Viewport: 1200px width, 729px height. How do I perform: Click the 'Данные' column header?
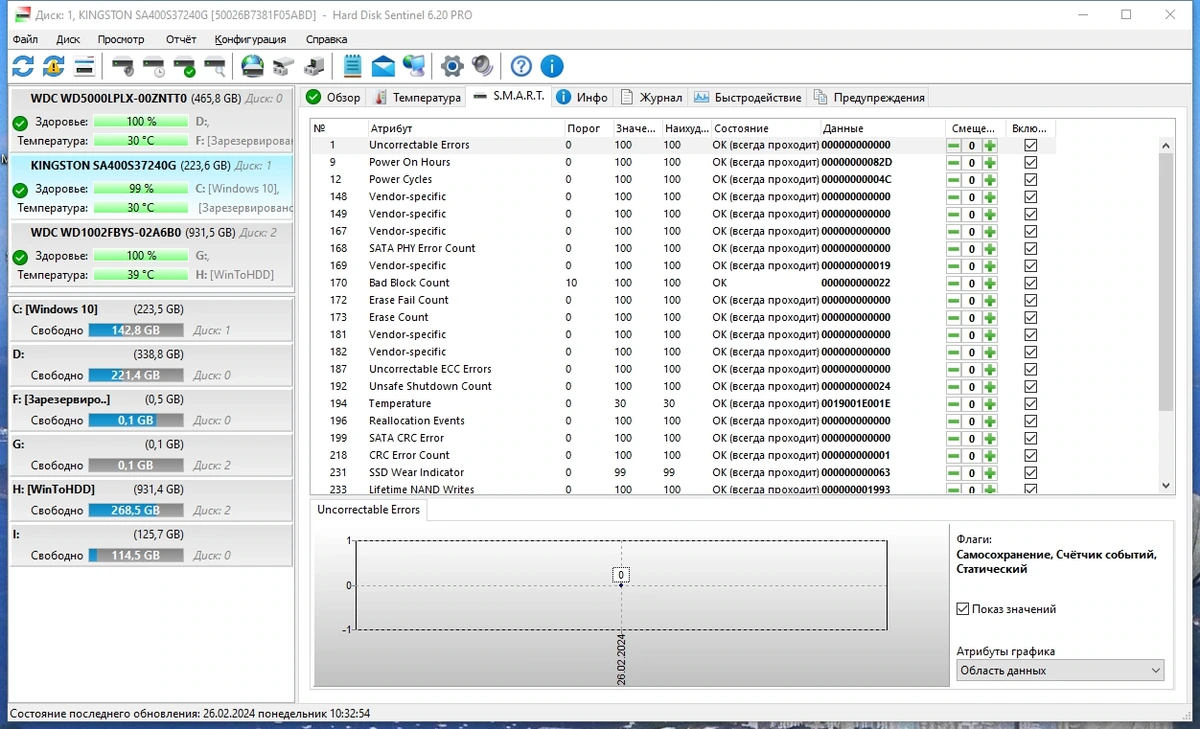tap(882, 128)
